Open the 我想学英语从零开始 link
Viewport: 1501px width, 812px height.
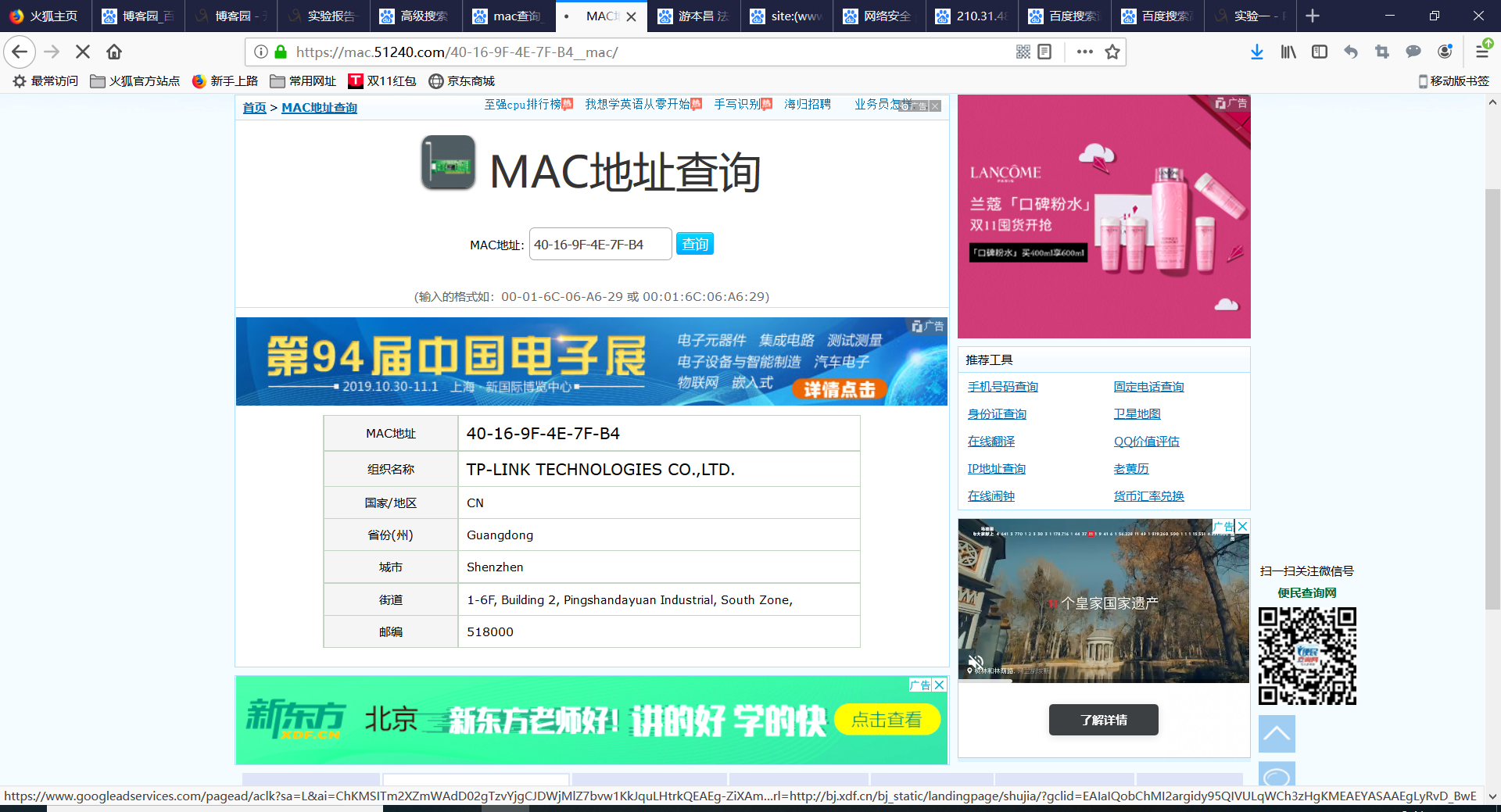(x=638, y=105)
